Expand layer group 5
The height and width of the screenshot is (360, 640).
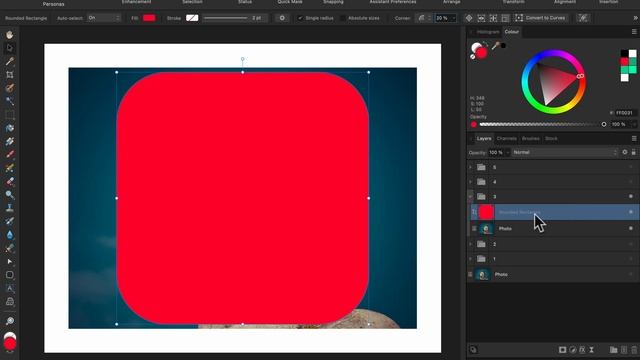(471, 167)
